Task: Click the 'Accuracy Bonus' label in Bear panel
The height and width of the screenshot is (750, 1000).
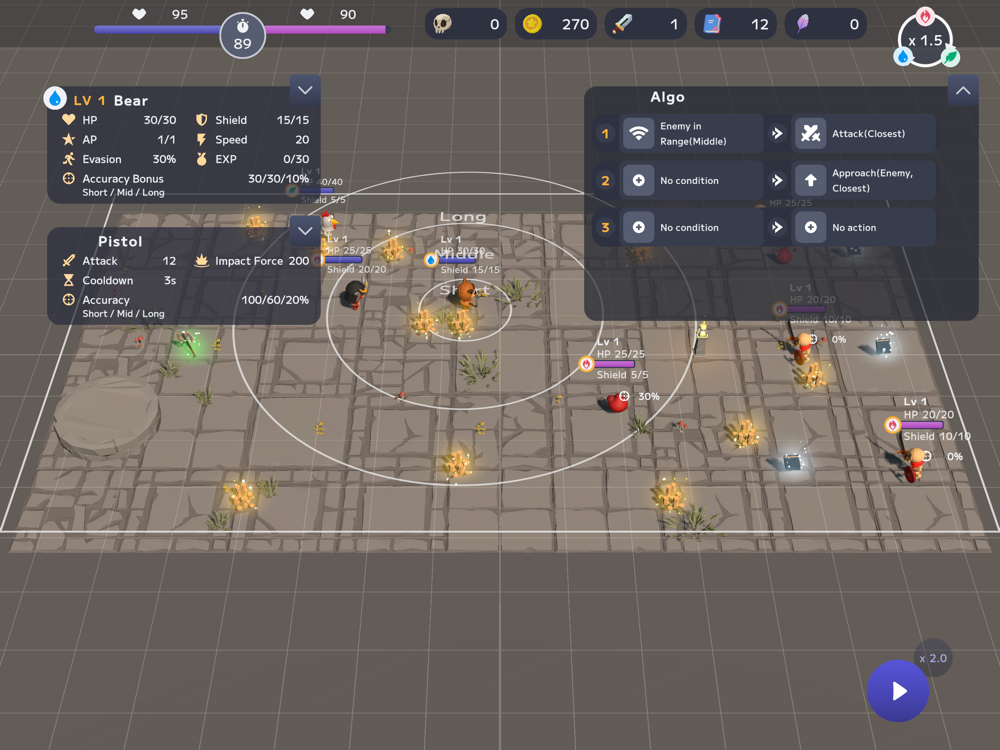Action: point(122,179)
